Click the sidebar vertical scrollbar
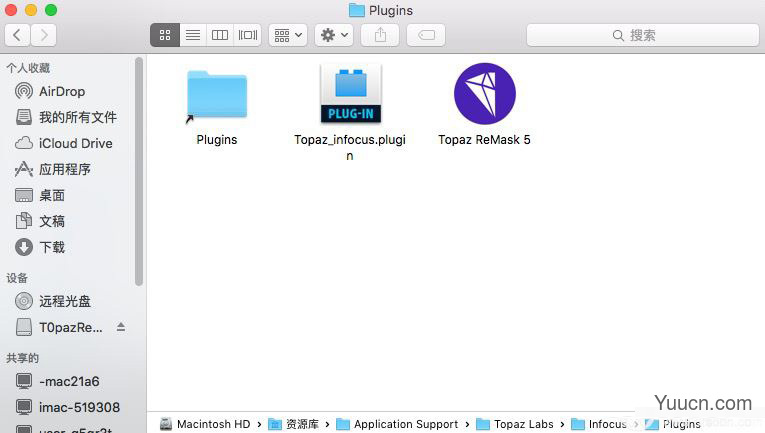Image resolution: width=765 pixels, height=433 pixels. pyautogui.click(x=139, y=171)
